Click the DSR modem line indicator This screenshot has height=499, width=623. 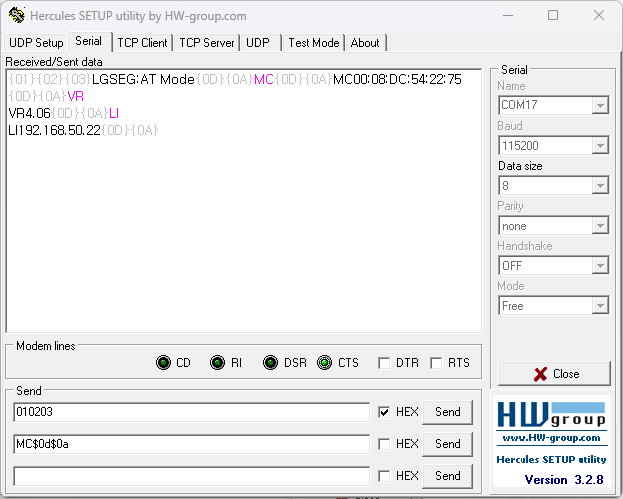[x=271, y=363]
